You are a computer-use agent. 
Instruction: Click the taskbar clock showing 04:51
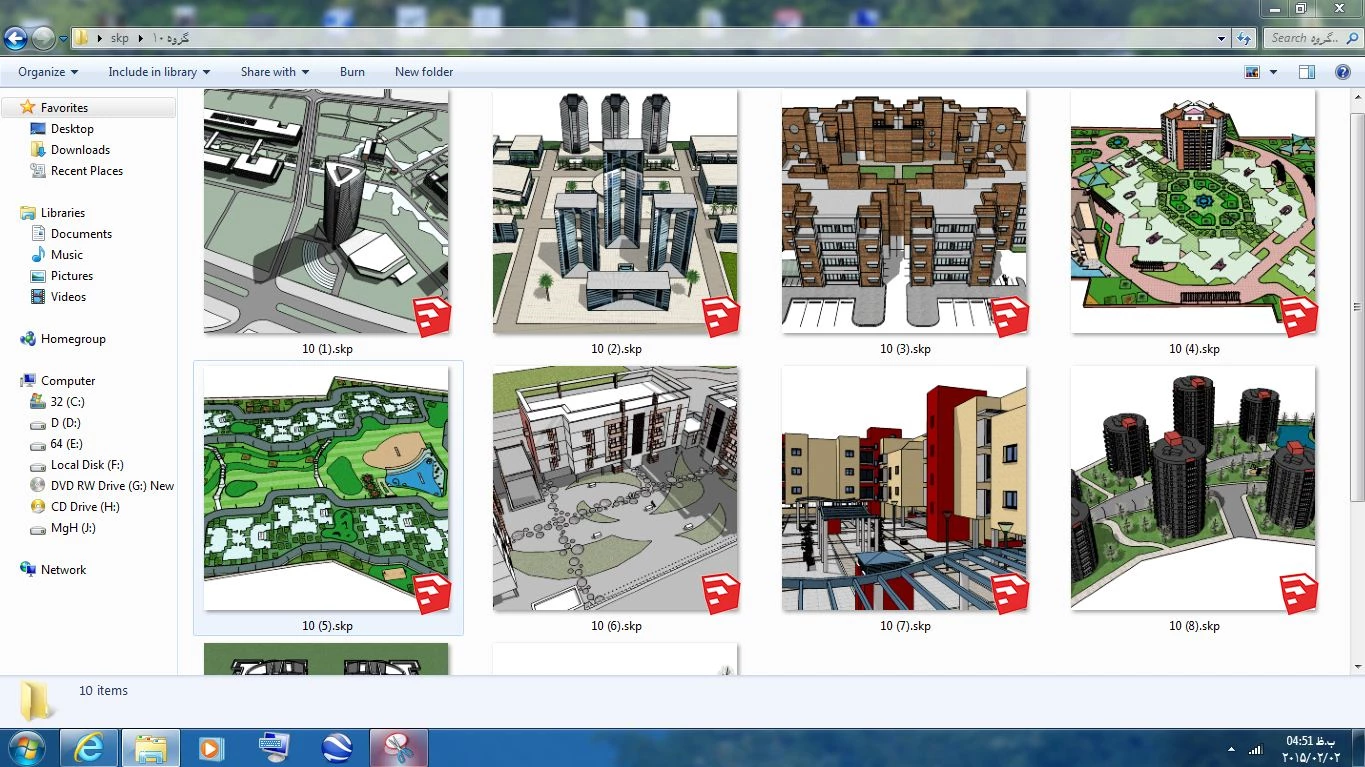pos(1310,748)
